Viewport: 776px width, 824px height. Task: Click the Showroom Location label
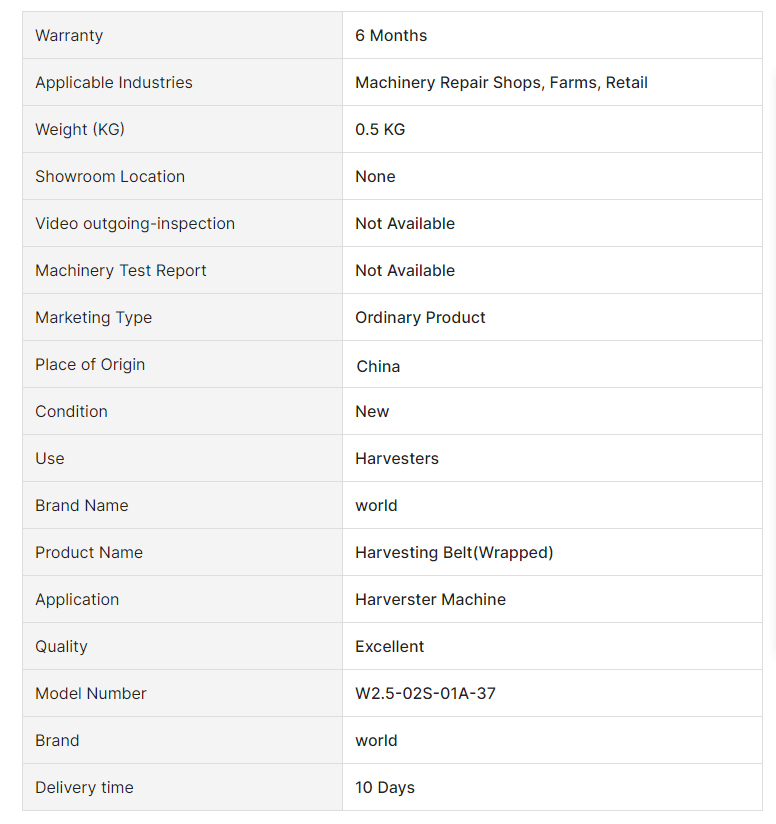(x=110, y=176)
